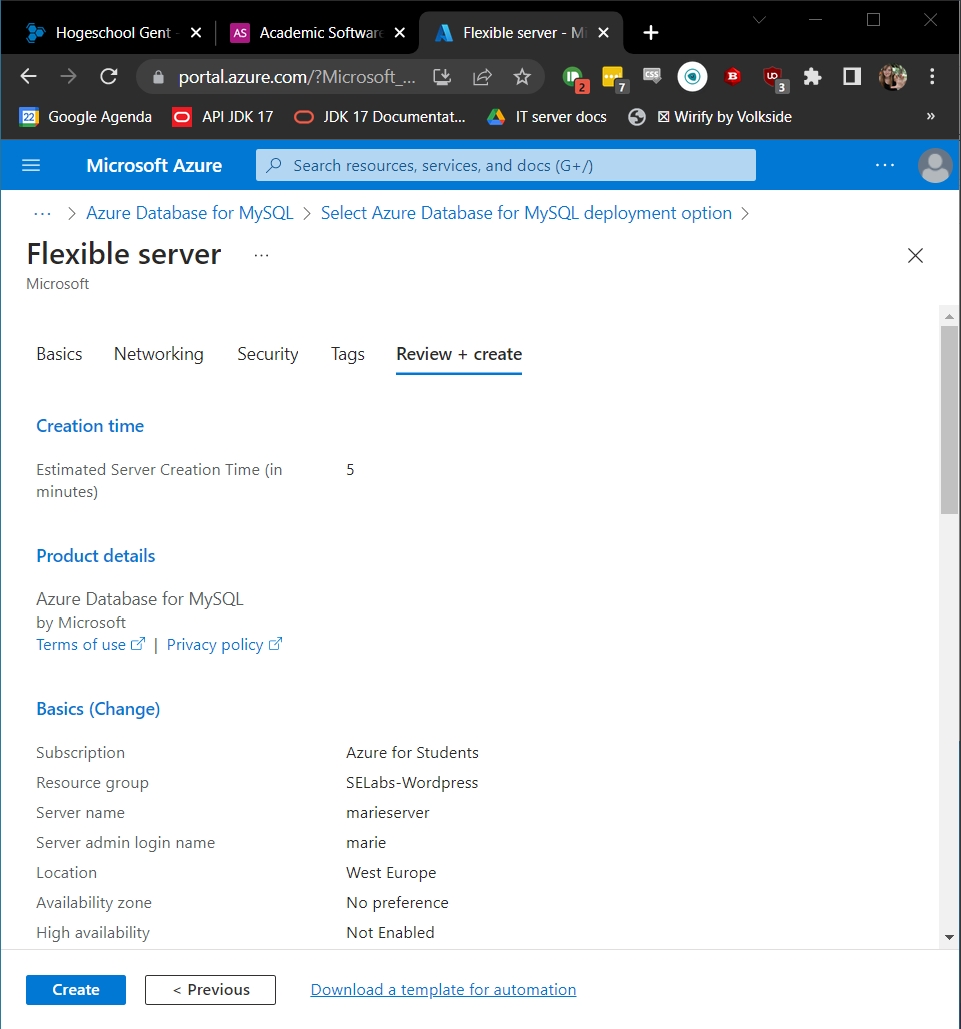
Task: Click the Azure search resources box
Action: tap(505, 165)
